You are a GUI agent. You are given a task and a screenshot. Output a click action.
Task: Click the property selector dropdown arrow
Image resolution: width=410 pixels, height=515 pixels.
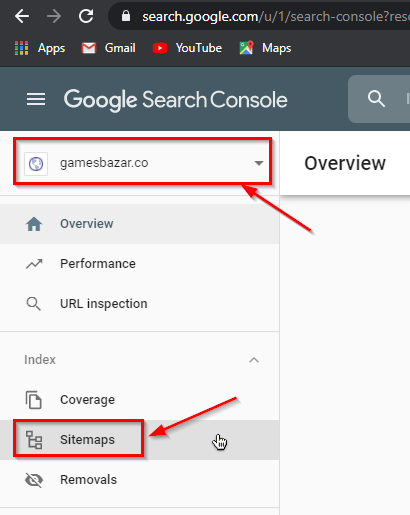tap(259, 163)
